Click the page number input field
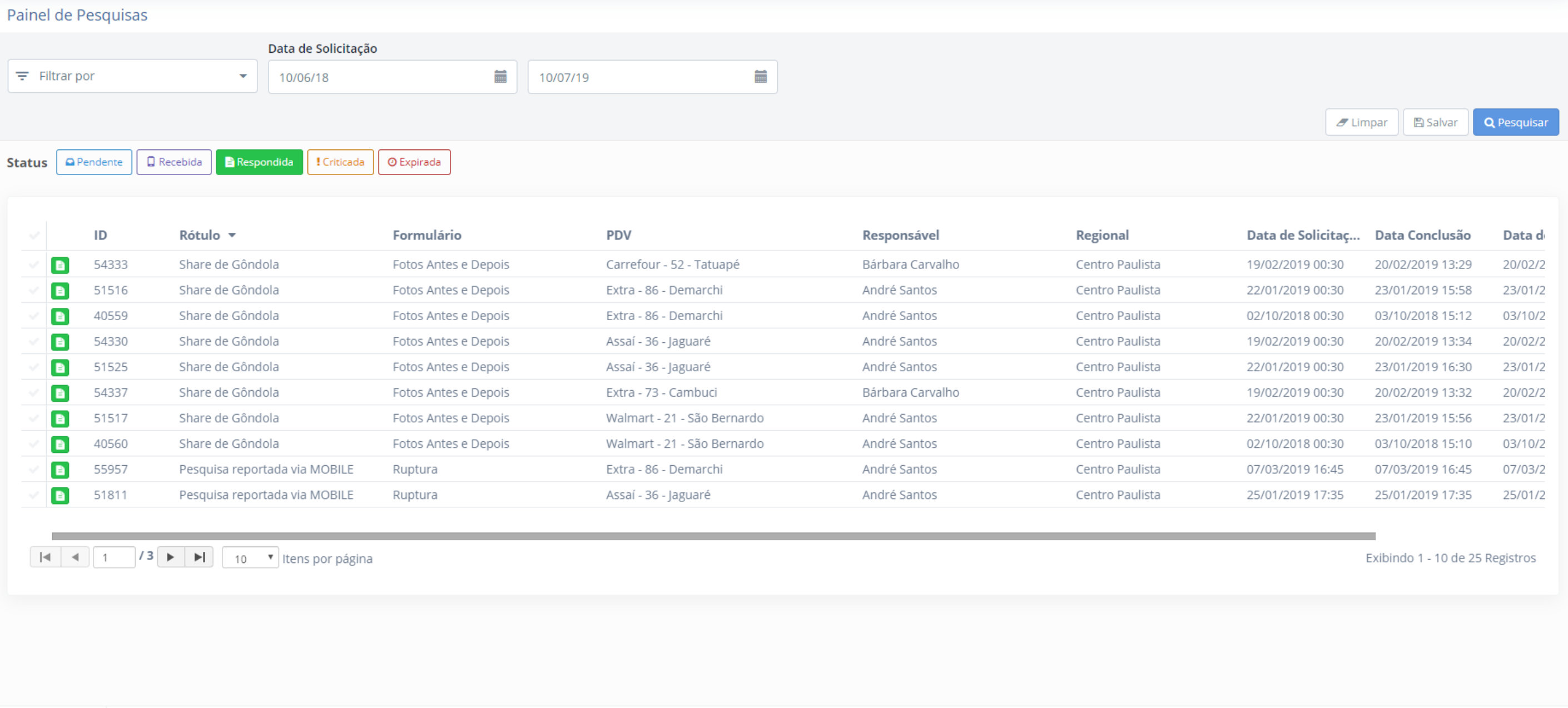Viewport: 1568px width, 708px height. pyautogui.click(x=114, y=557)
